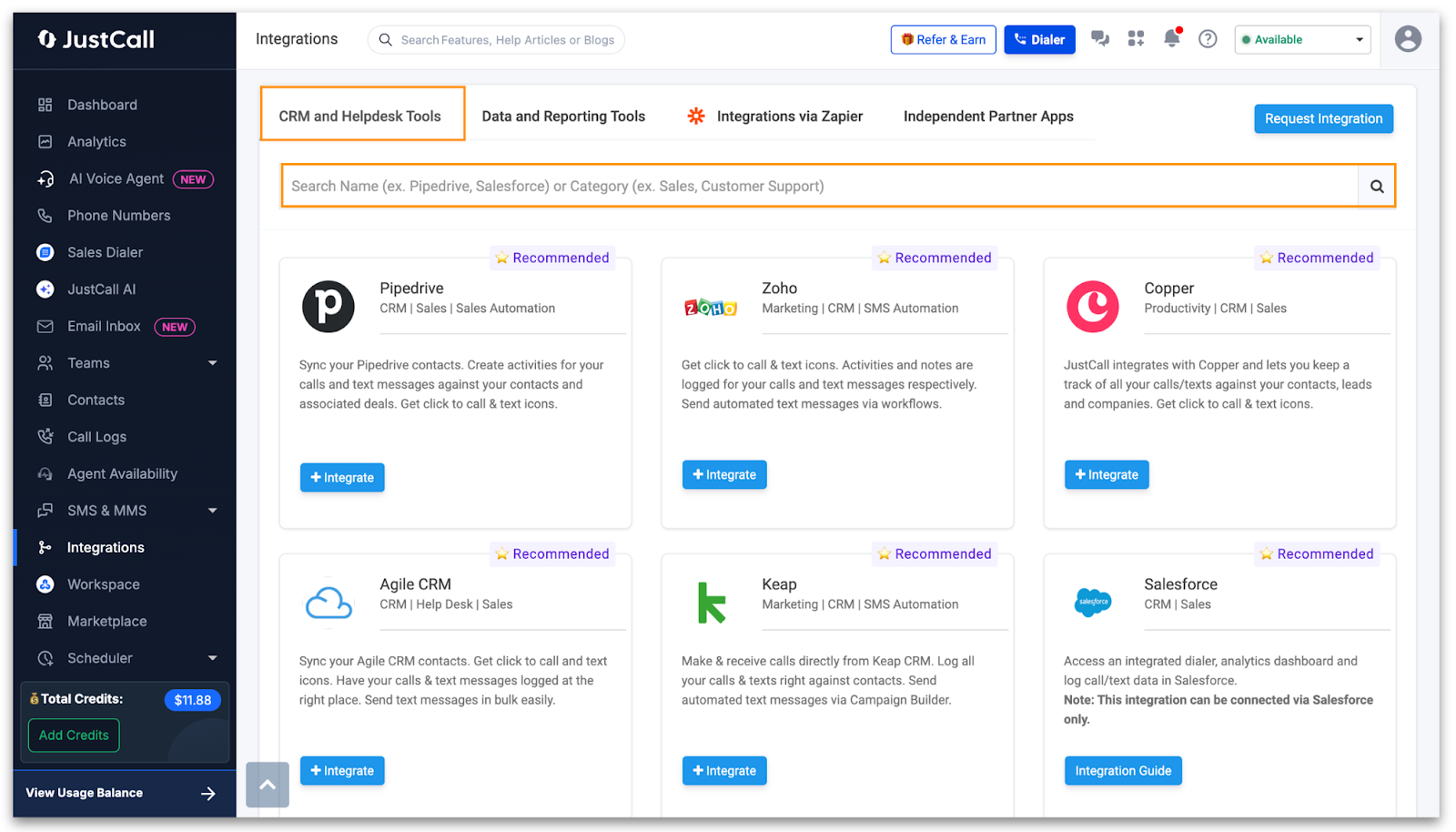Viewport: 1456px width, 832px height.
Task: Open the Dashboard sidebar icon
Action: click(x=45, y=105)
